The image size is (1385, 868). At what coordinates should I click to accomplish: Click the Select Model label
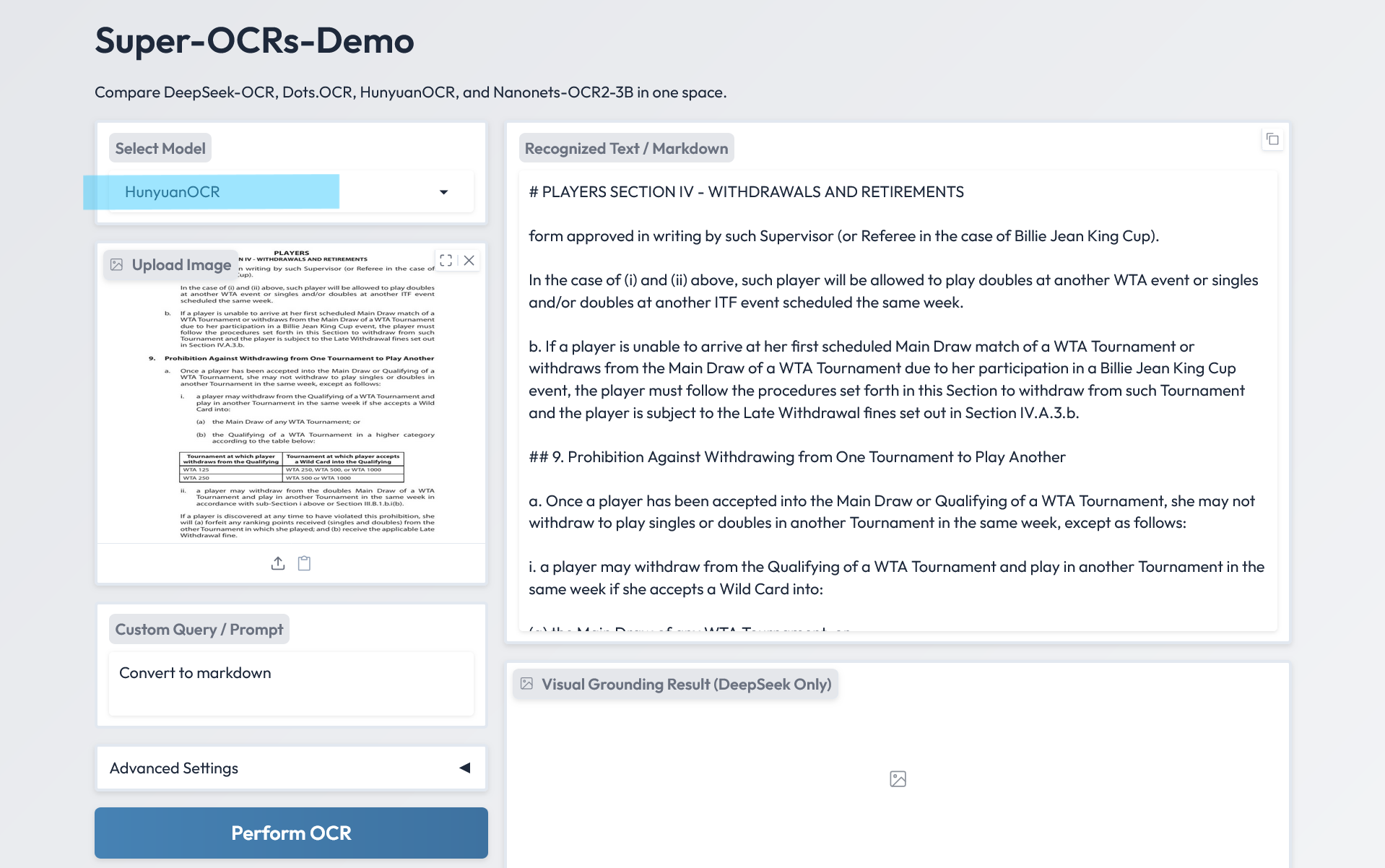tap(160, 149)
